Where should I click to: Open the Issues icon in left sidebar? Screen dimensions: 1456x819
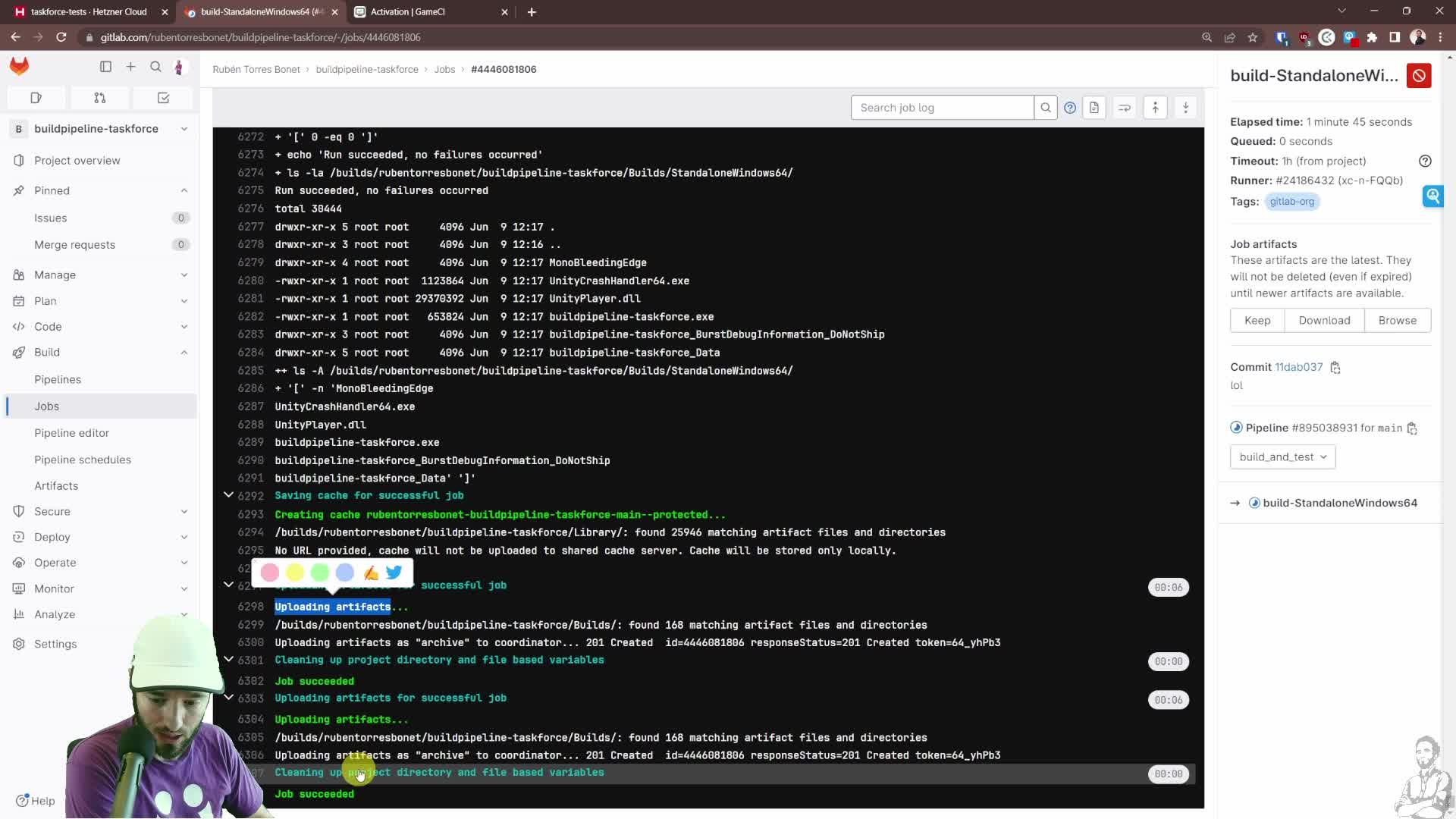[36, 98]
